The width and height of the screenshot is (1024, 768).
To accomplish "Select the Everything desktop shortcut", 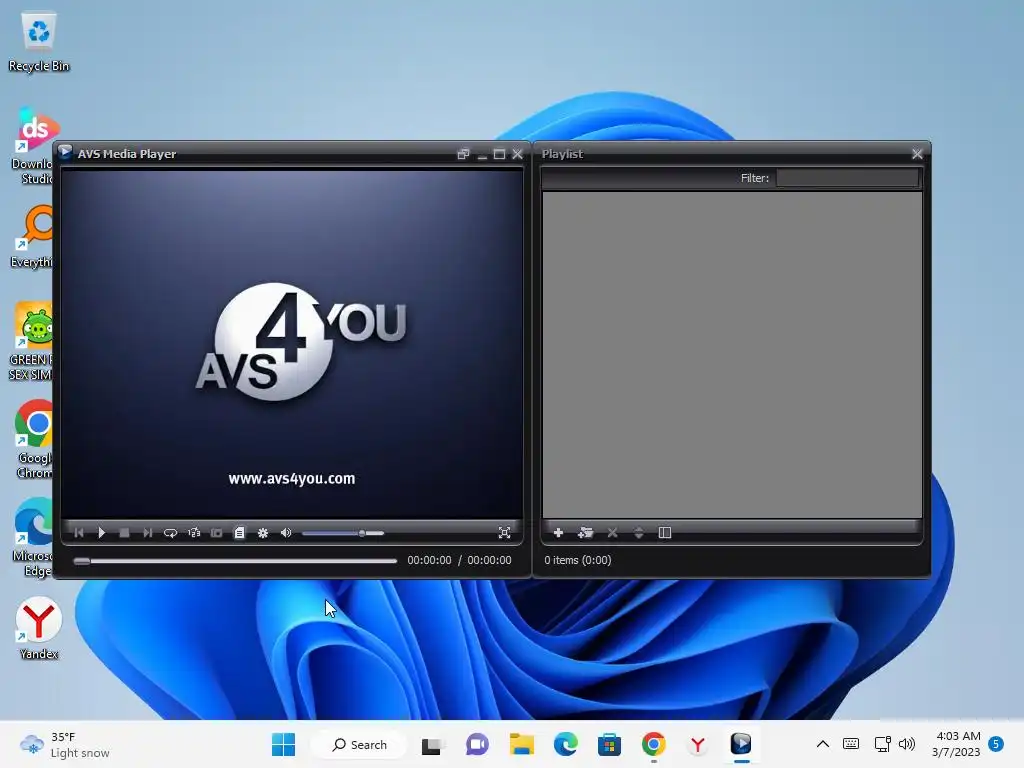I will click(33, 237).
